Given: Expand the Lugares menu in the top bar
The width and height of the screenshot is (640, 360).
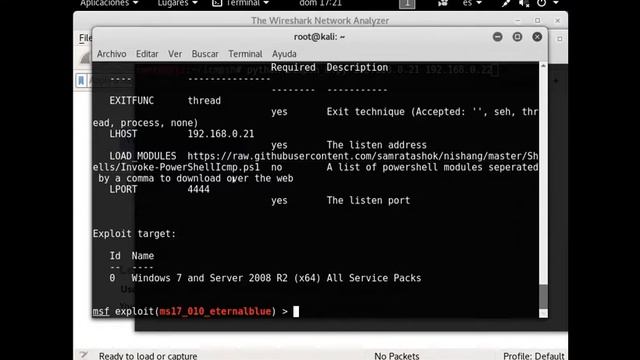Looking at the screenshot, I should pos(177,3).
